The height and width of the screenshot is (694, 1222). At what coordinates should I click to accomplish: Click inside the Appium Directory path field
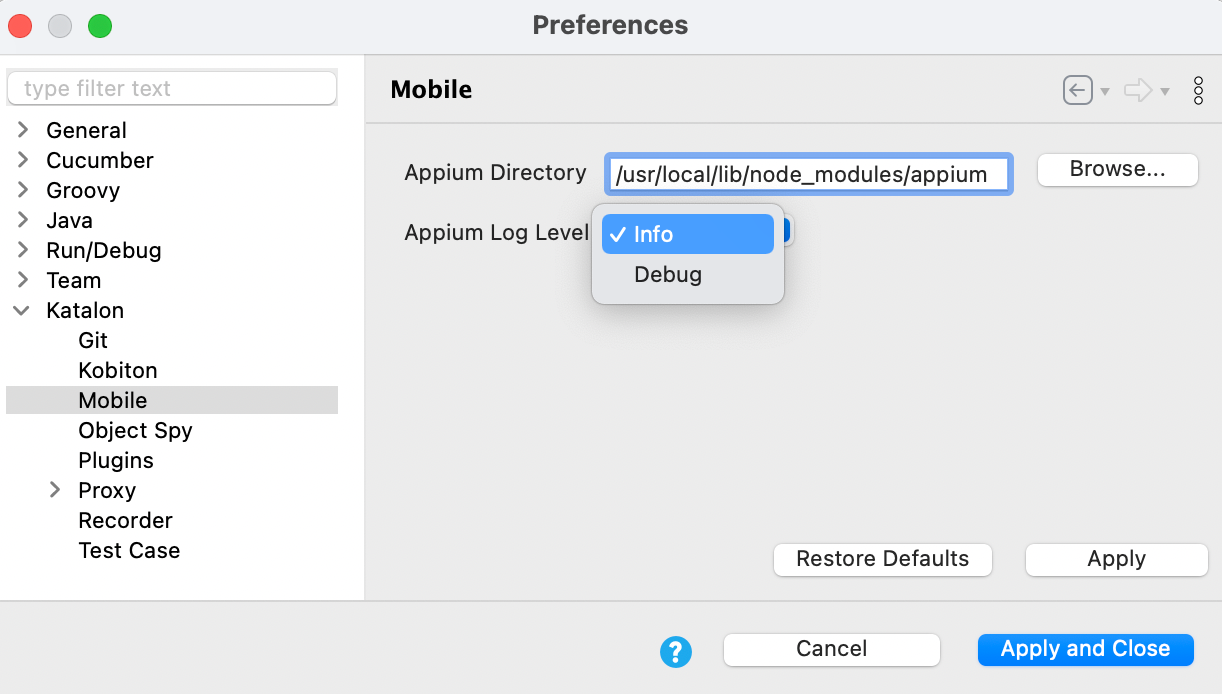click(x=808, y=174)
